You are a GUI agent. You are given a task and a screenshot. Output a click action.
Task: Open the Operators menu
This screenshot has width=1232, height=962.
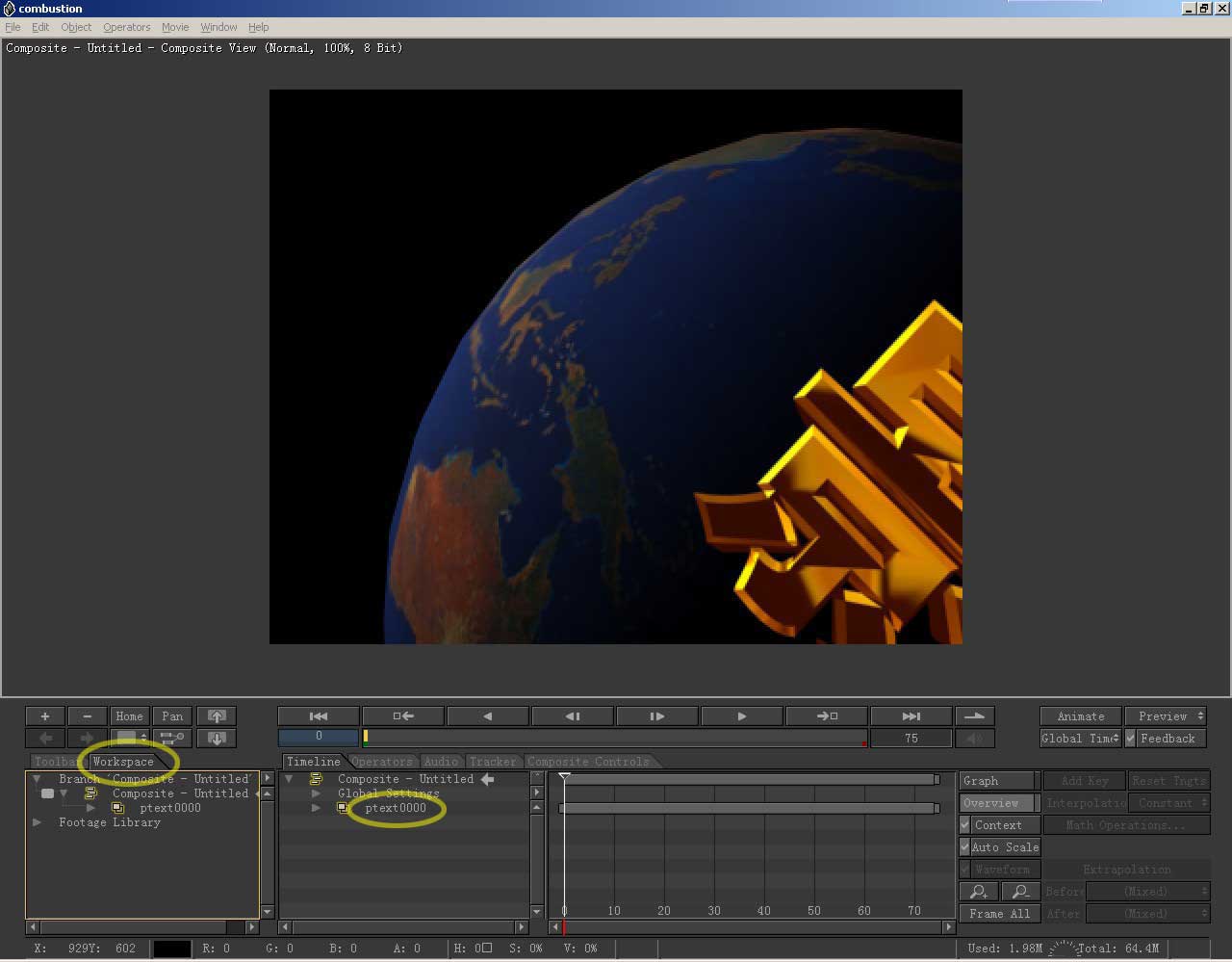pos(126,27)
